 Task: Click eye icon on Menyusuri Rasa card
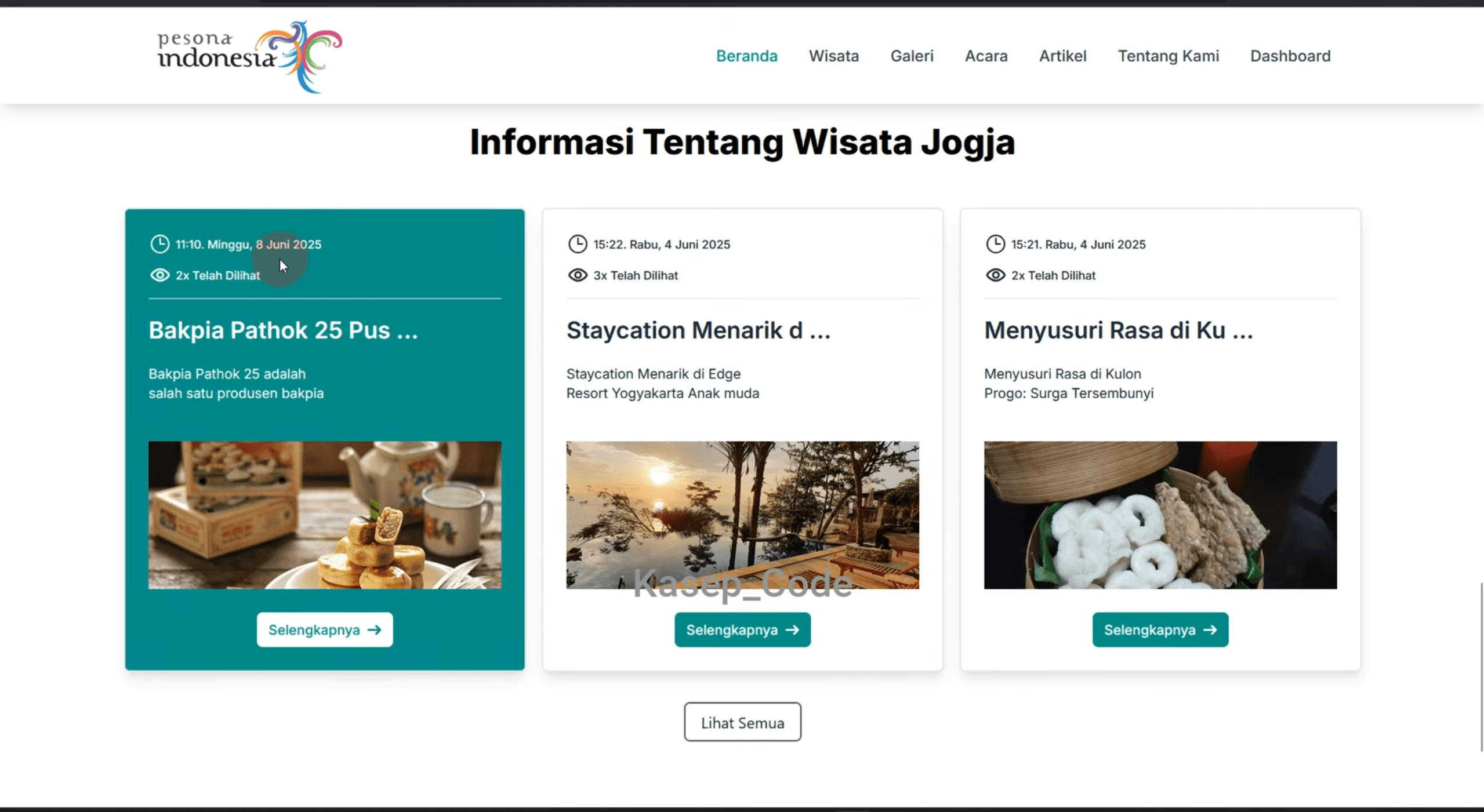tap(995, 275)
